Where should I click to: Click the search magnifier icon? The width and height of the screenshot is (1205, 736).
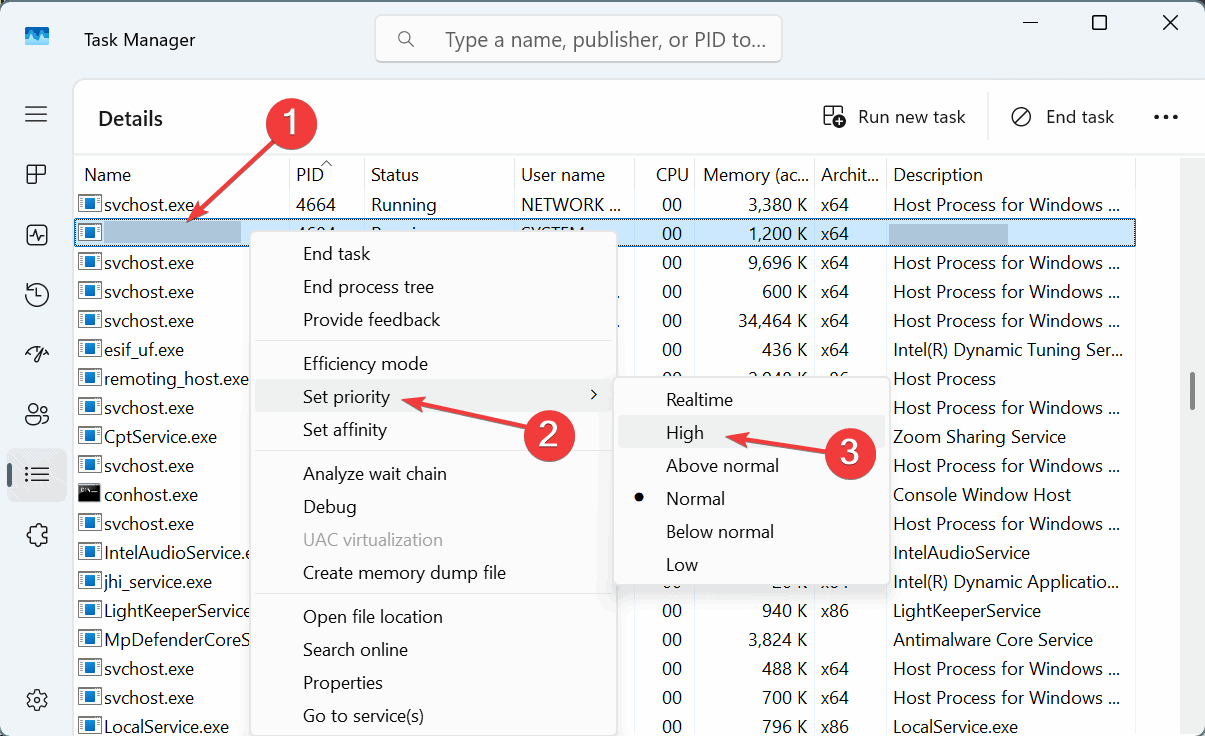405,39
